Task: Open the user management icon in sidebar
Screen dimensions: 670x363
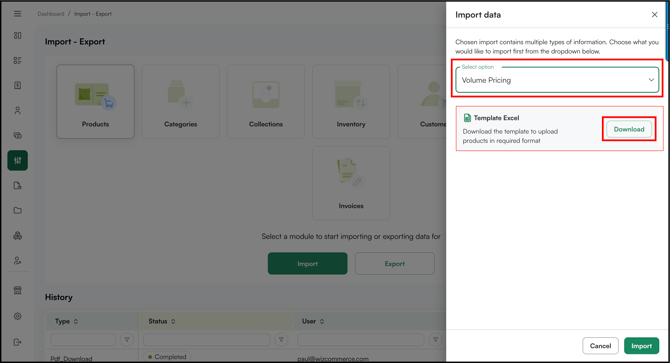Action: pyautogui.click(x=18, y=261)
